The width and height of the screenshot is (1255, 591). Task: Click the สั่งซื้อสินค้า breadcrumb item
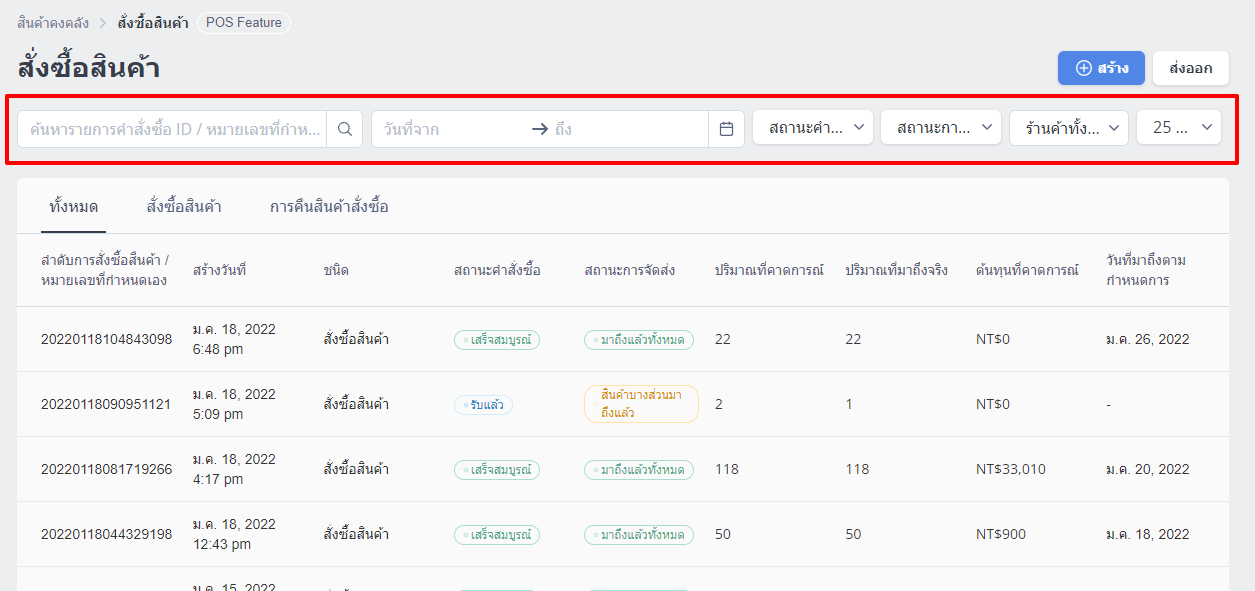153,22
